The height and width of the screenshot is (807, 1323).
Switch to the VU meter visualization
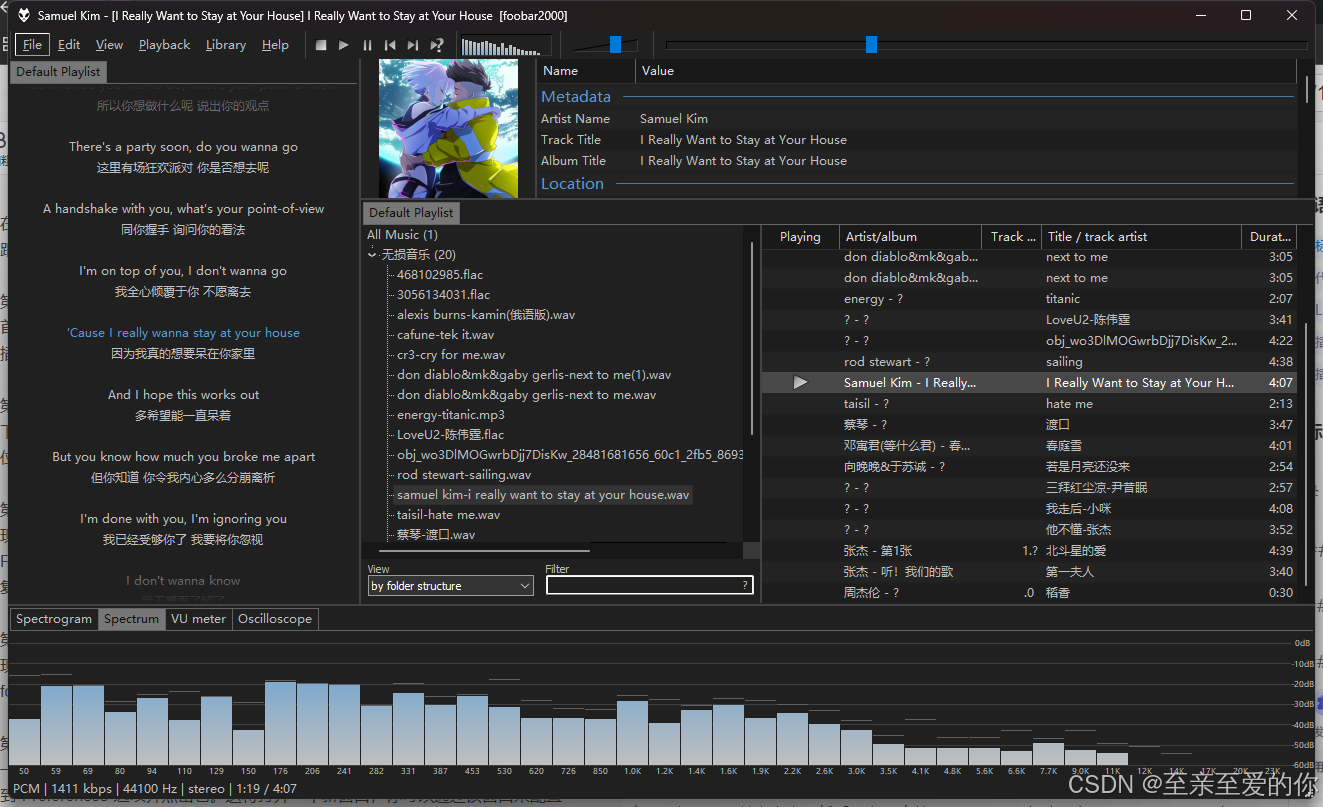coord(198,618)
